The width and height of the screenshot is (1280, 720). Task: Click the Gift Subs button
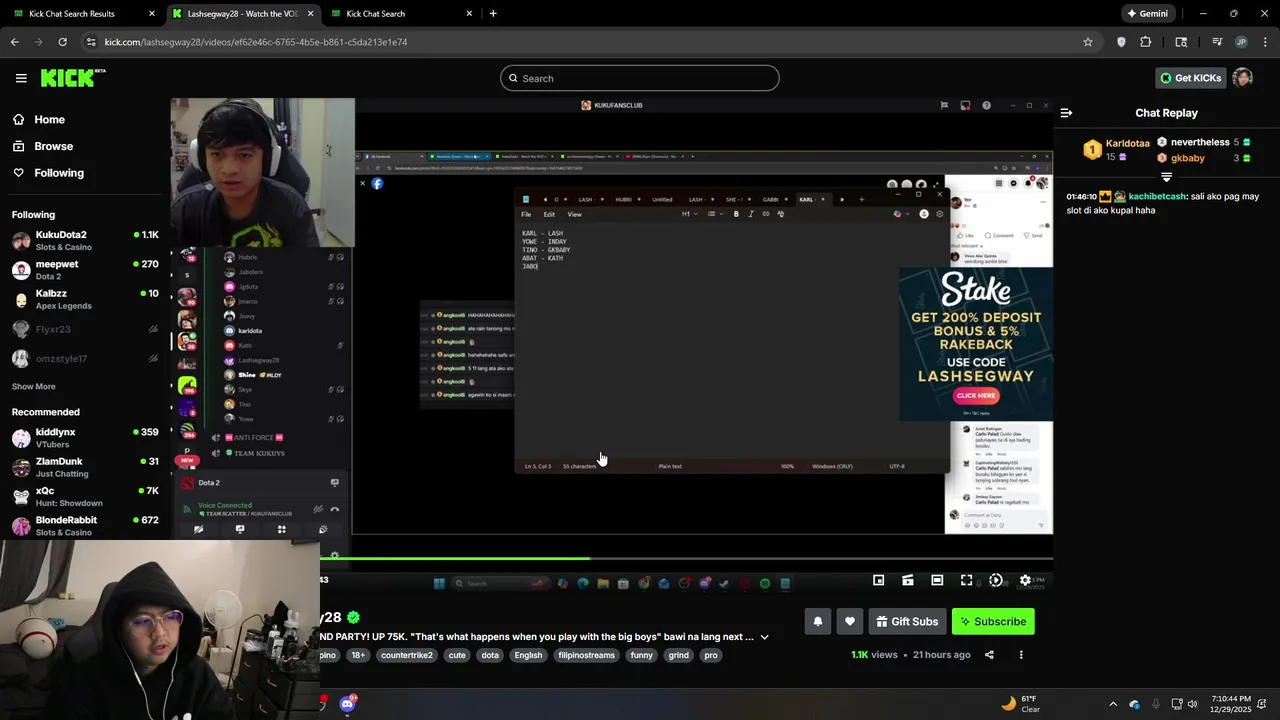(x=907, y=621)
